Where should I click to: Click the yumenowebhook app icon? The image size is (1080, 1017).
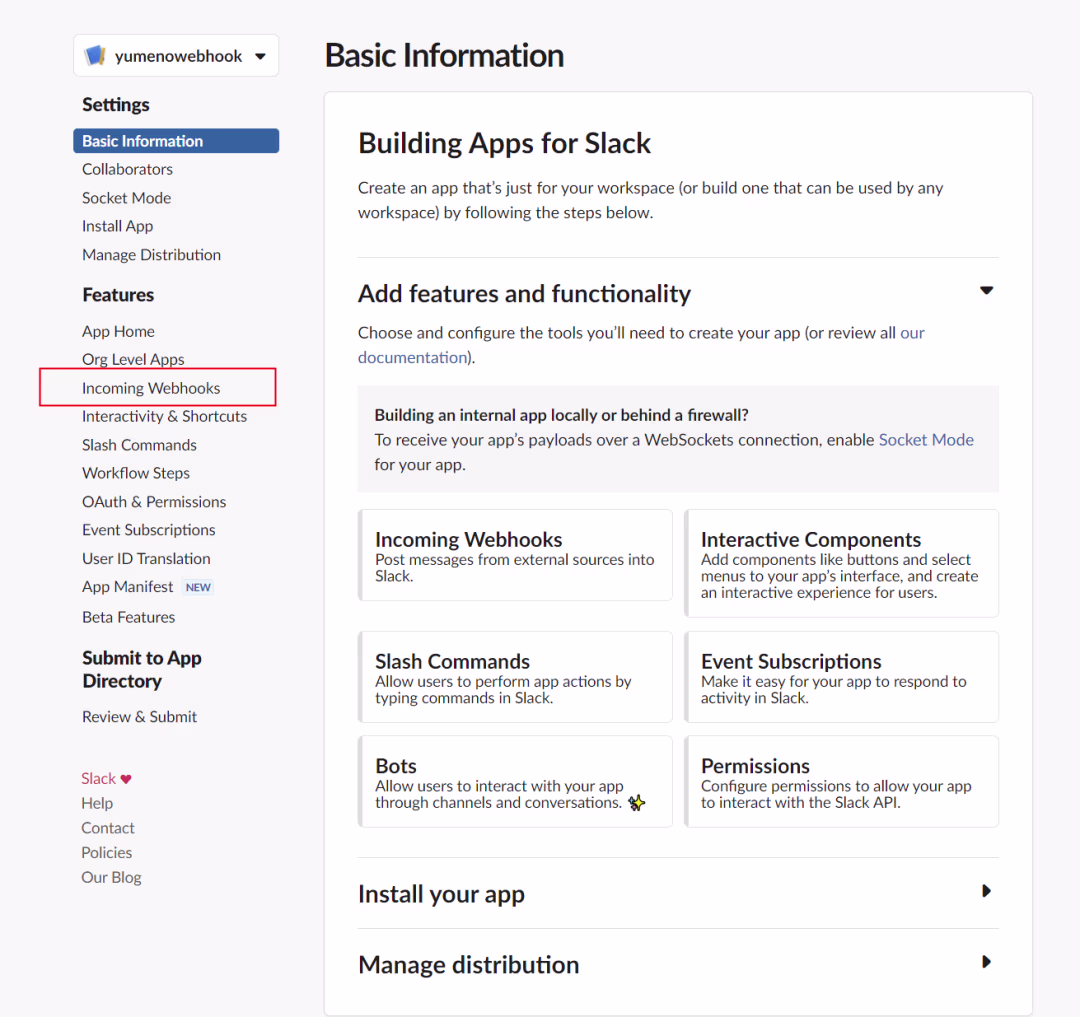(94, 56)
